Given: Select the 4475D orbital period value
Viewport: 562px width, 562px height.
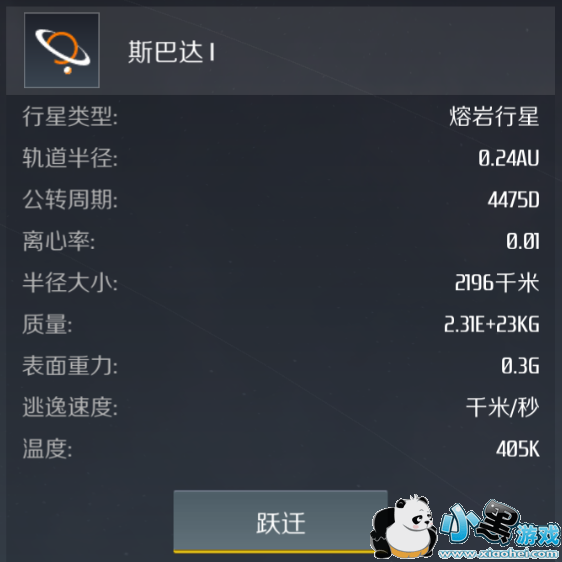Looking at the screenshot, I should (514, 200).
